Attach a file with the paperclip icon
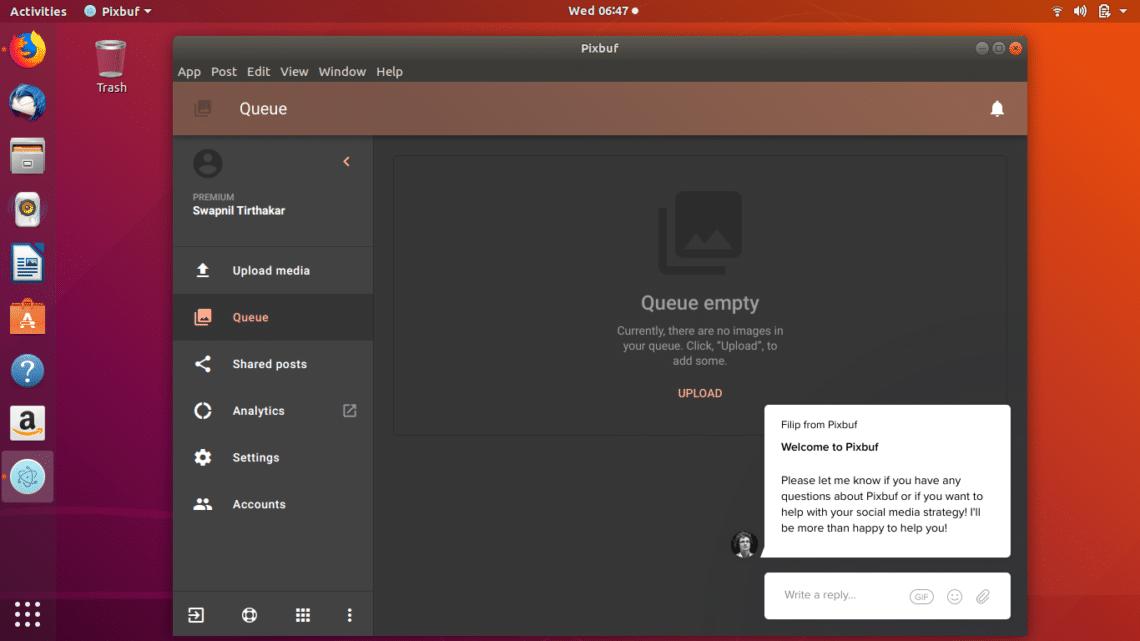1140x641 pixels. tap(982, 595)
